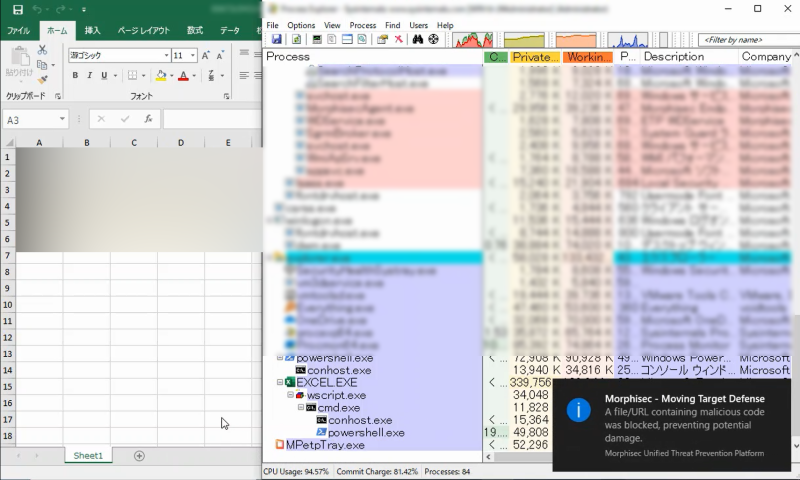This screenshot has height=480, width=800.
Task: Open the fill color dropdown arrow
Action: [x=171, y=76]
